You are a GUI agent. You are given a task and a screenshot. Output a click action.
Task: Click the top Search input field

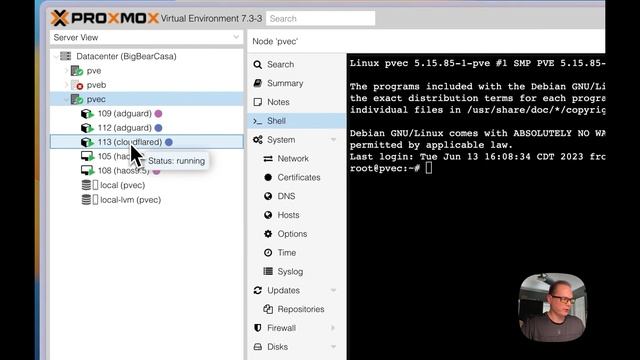[320, 18]
